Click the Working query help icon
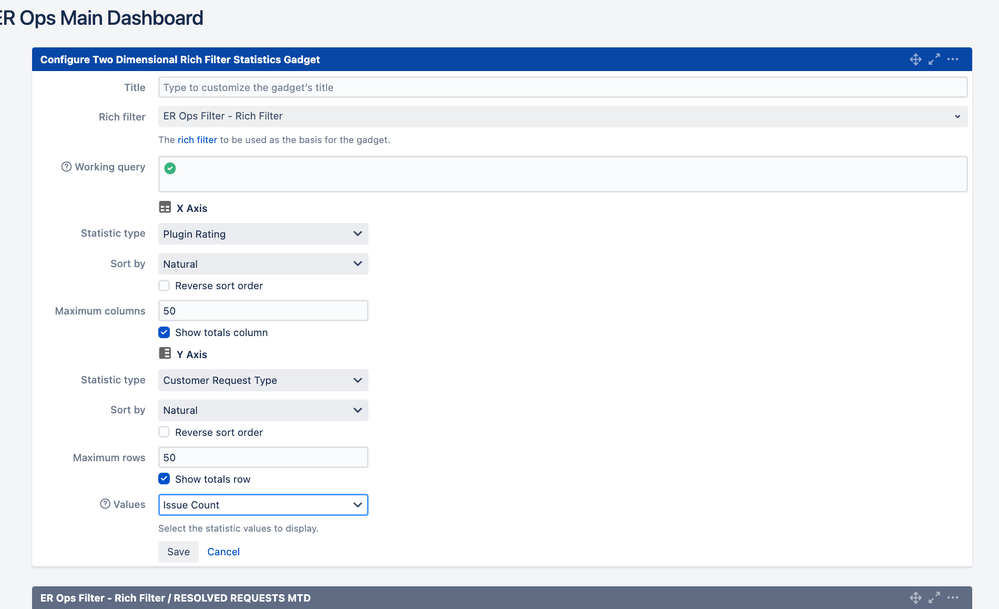 point(66,167)
